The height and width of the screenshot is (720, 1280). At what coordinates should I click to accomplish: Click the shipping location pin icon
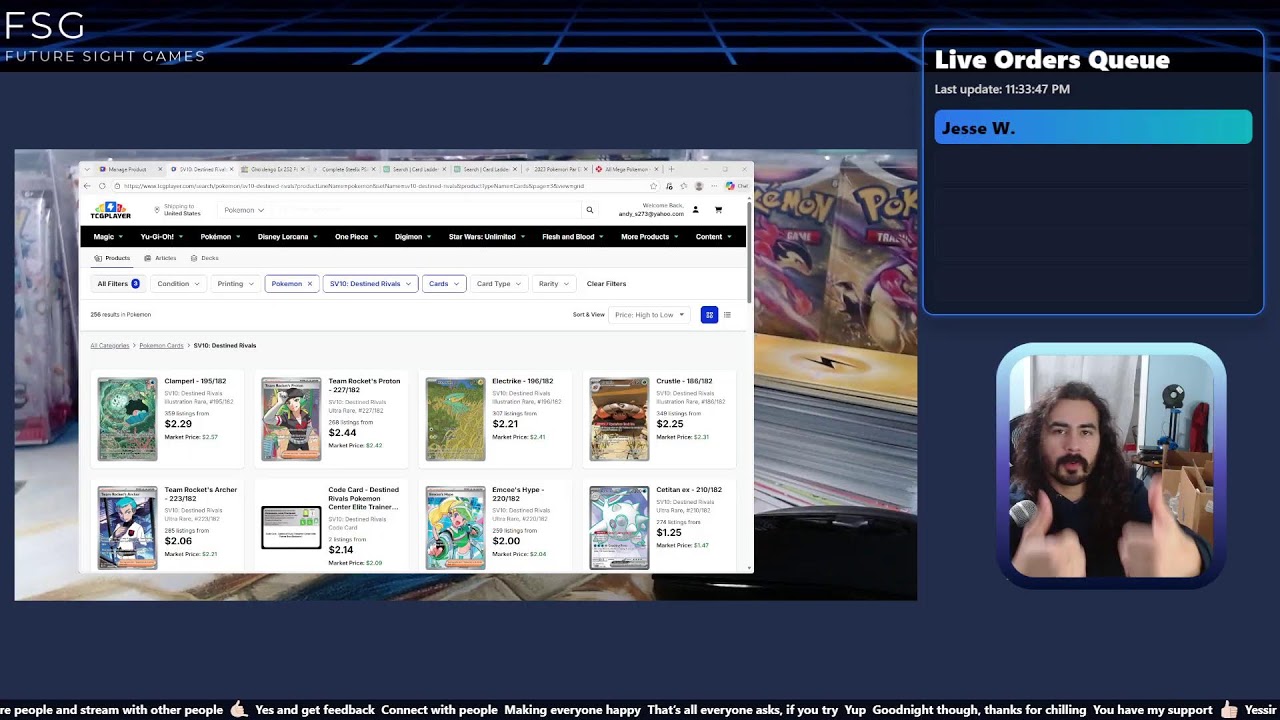pyautogui.click(x=157, y=210)
